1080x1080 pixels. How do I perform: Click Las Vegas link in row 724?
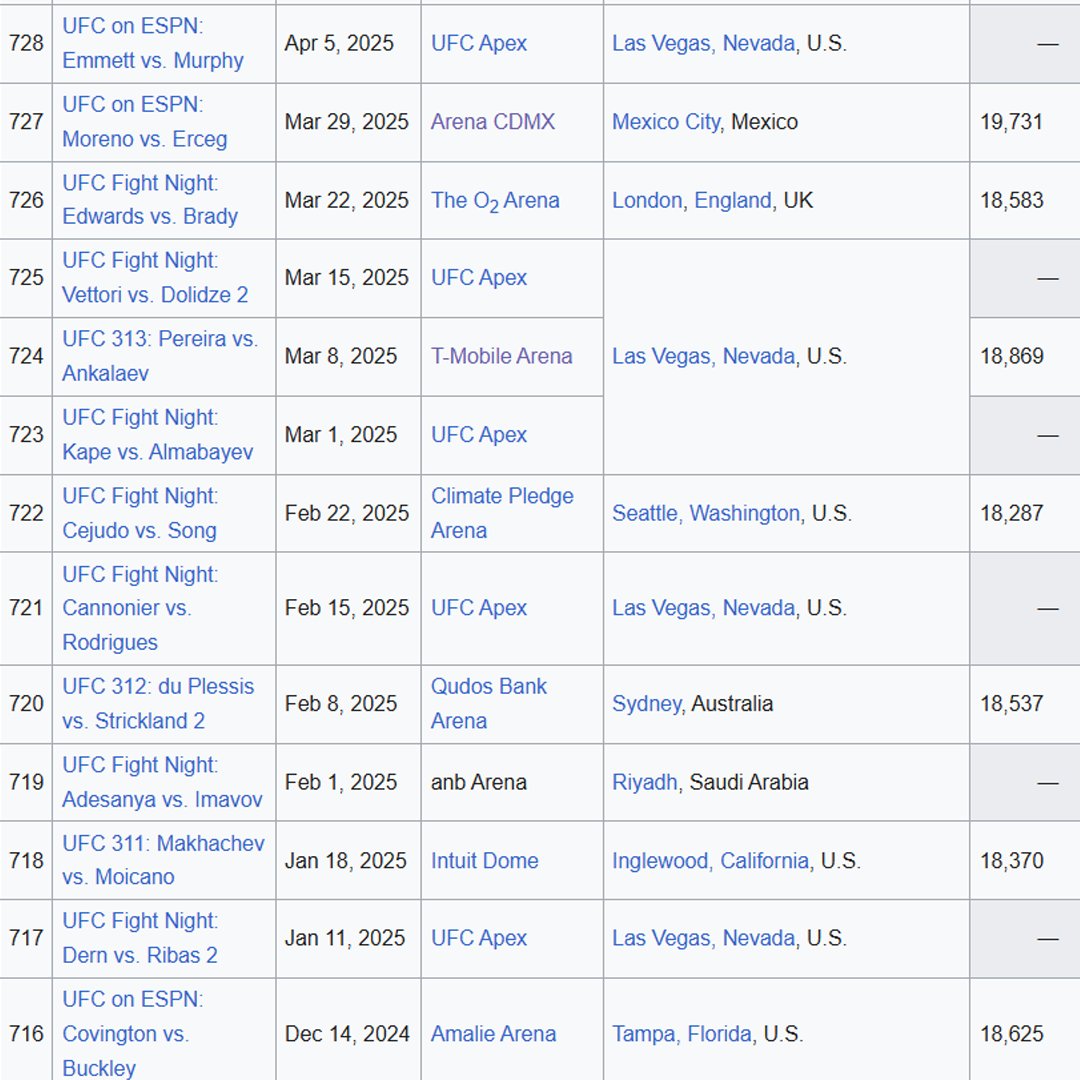pos(661,356)
